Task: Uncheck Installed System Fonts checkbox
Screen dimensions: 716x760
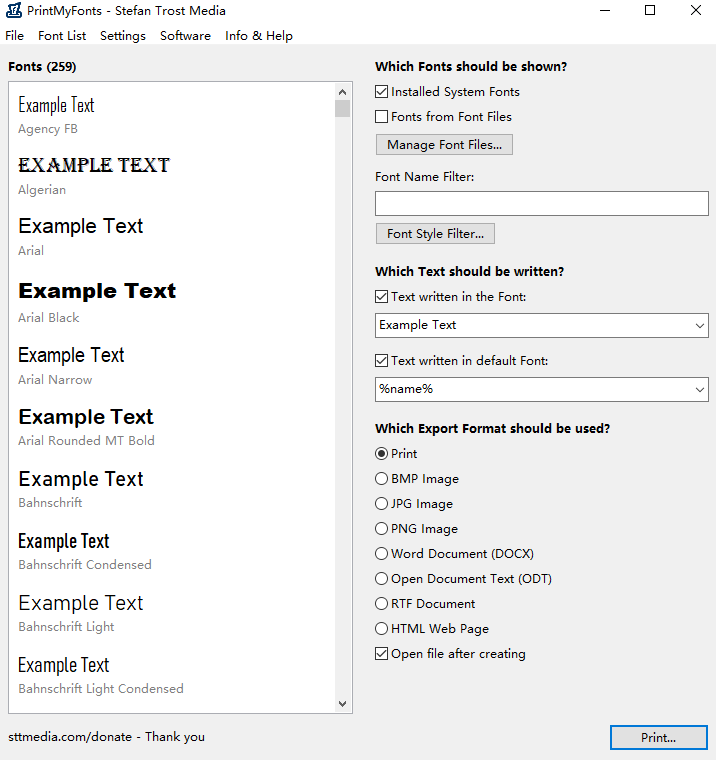Action: [x=382, y=92]
